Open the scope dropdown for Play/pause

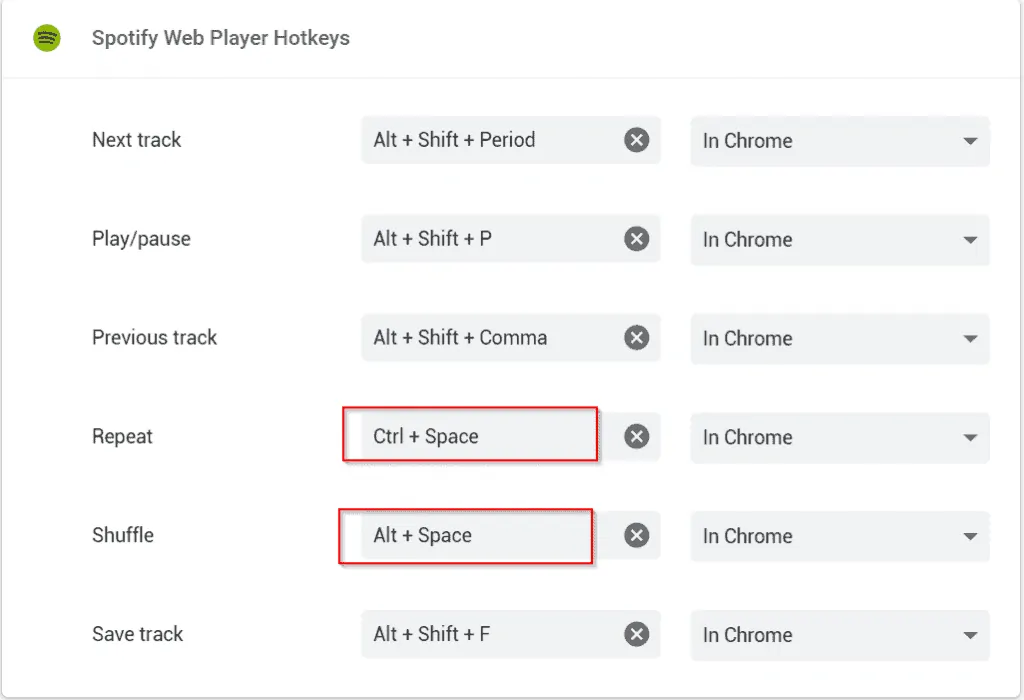(x=840, y=240)
